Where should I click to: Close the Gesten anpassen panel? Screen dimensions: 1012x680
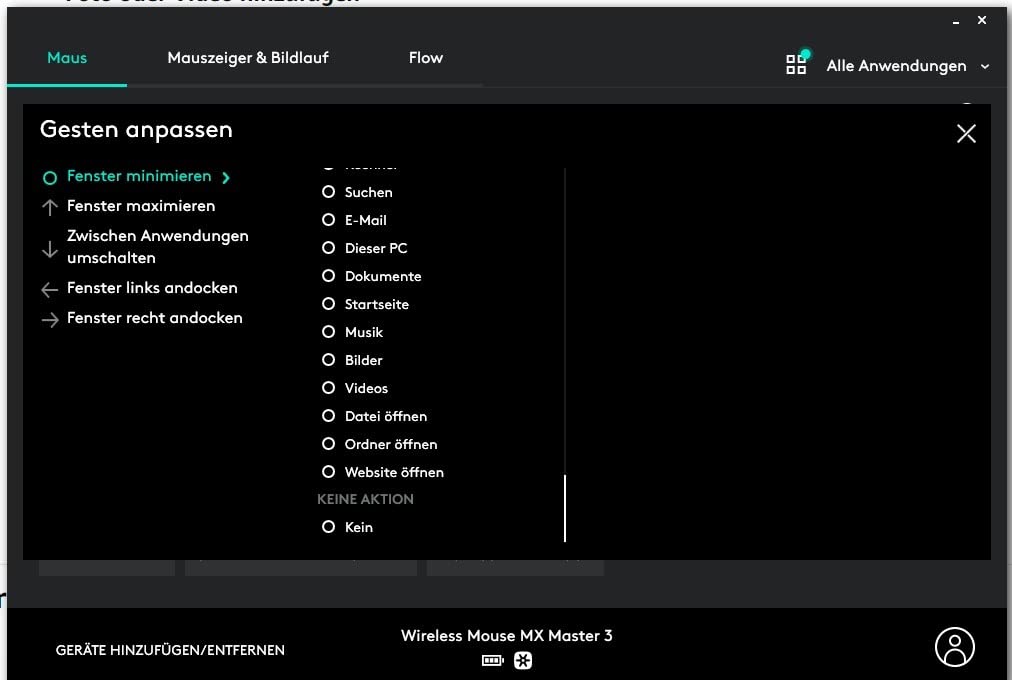pyautogui.click(x=966, y=134)
